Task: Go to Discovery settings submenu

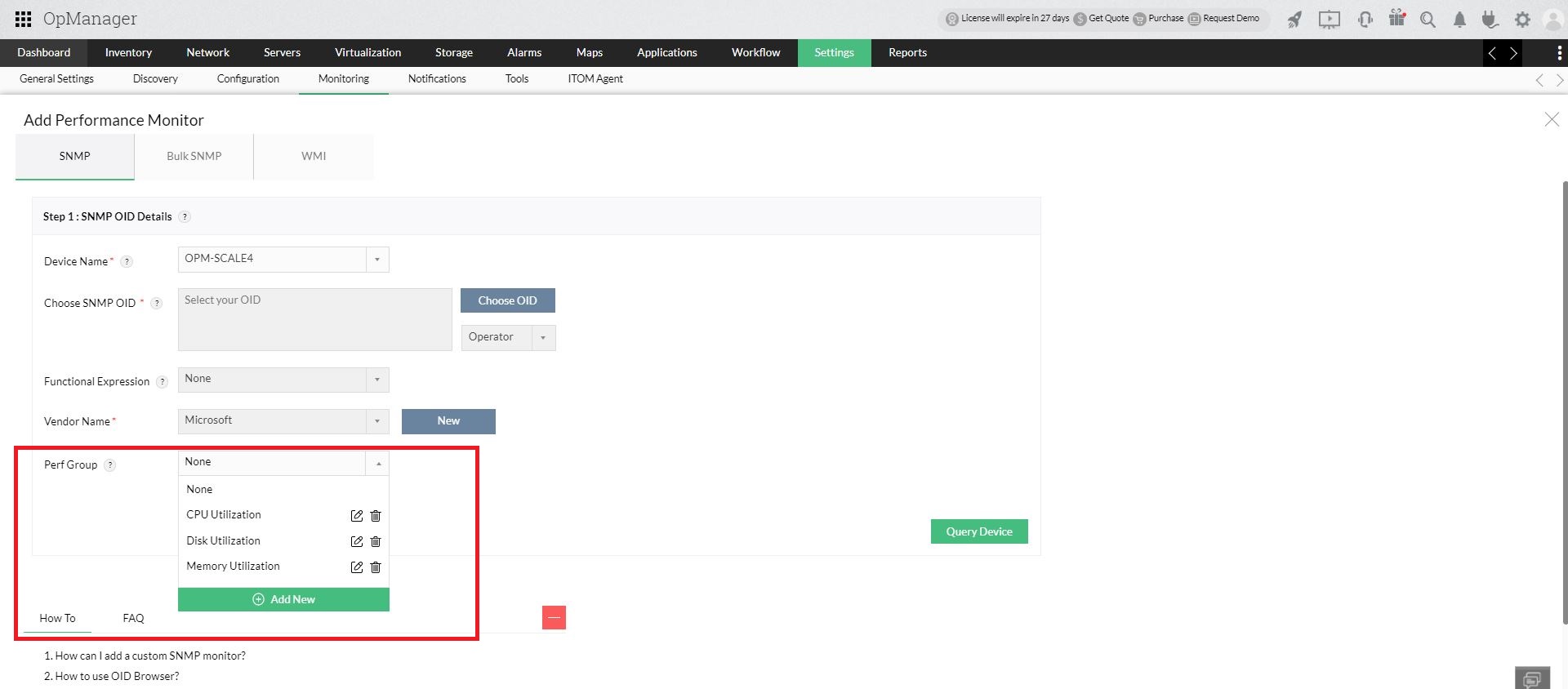Action: 155,79
